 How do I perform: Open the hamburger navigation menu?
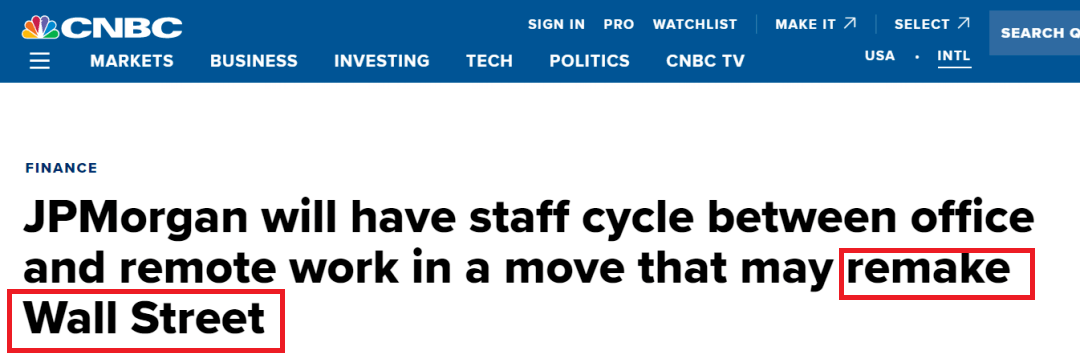pos(40,61)
